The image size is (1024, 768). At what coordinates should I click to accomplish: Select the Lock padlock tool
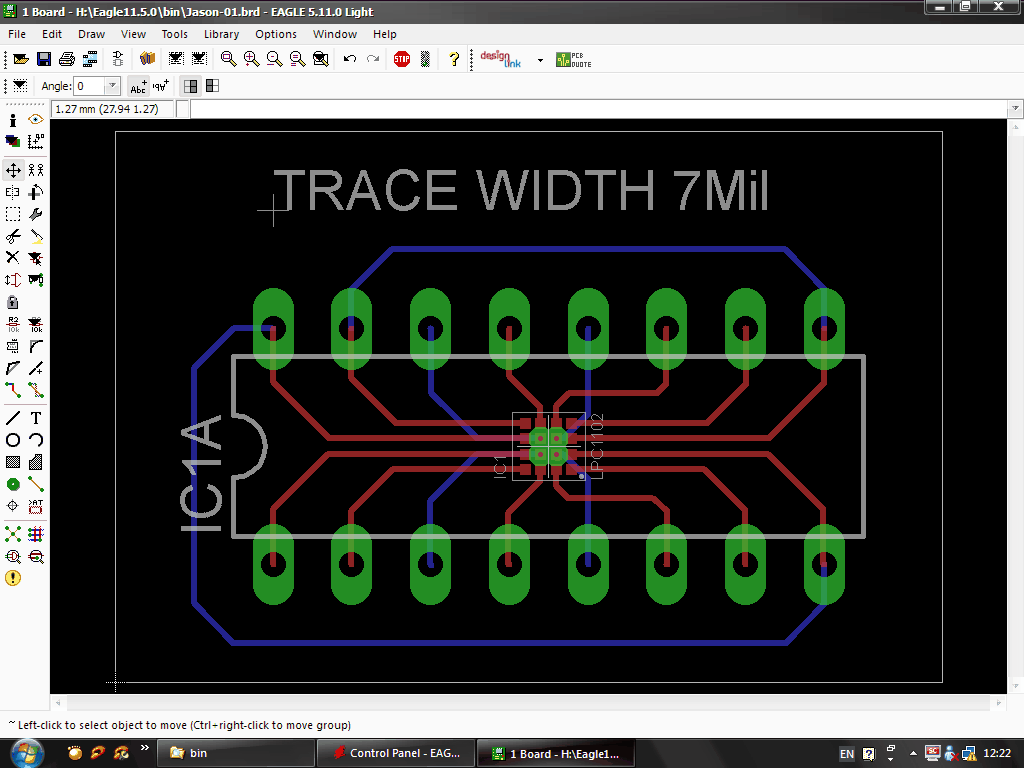coord(12,302)
